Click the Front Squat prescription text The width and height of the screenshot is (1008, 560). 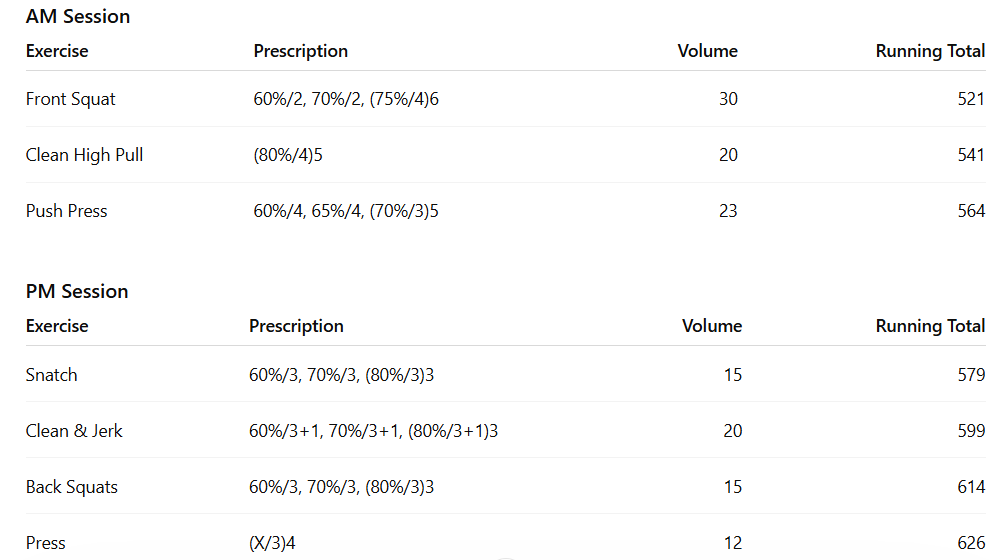(x=346, y=99)
